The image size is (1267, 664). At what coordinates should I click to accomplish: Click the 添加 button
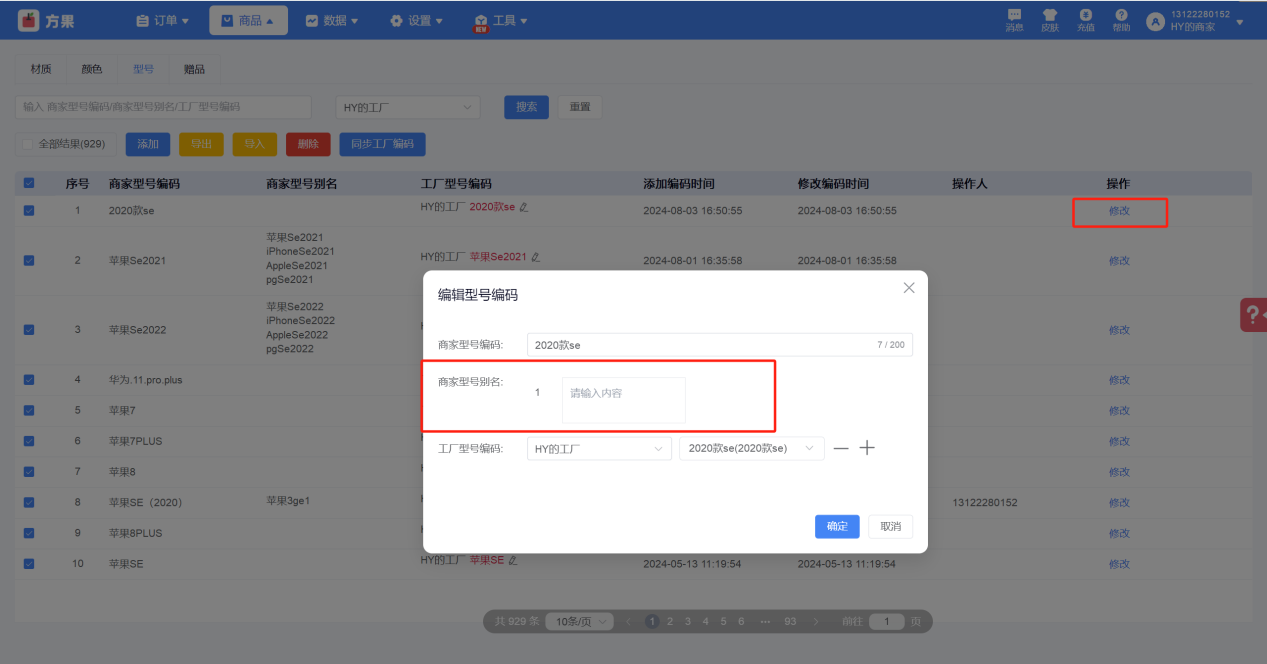pyautogui.click(x=148, y=144)
